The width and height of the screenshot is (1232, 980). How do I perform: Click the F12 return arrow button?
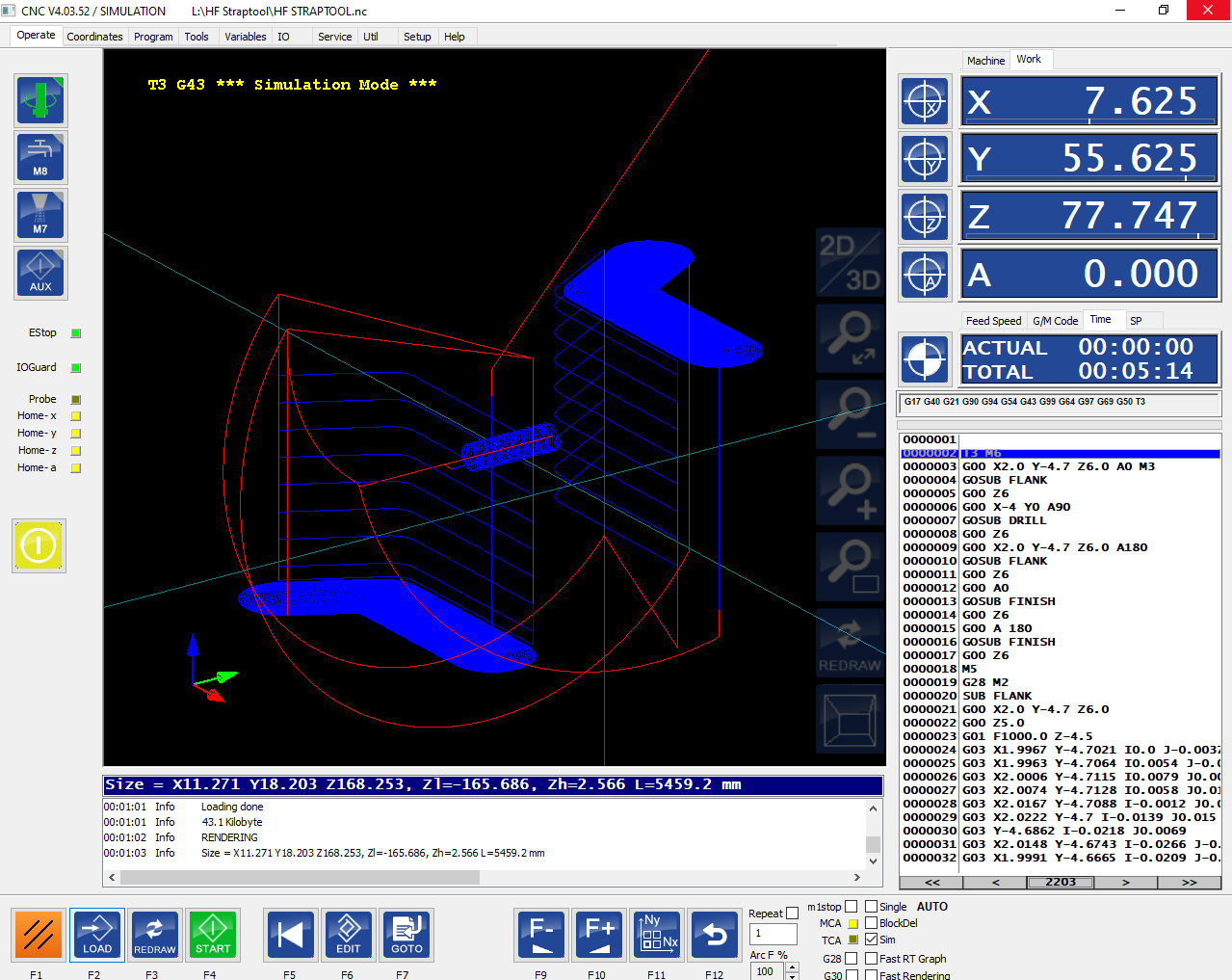coord(715,935)
